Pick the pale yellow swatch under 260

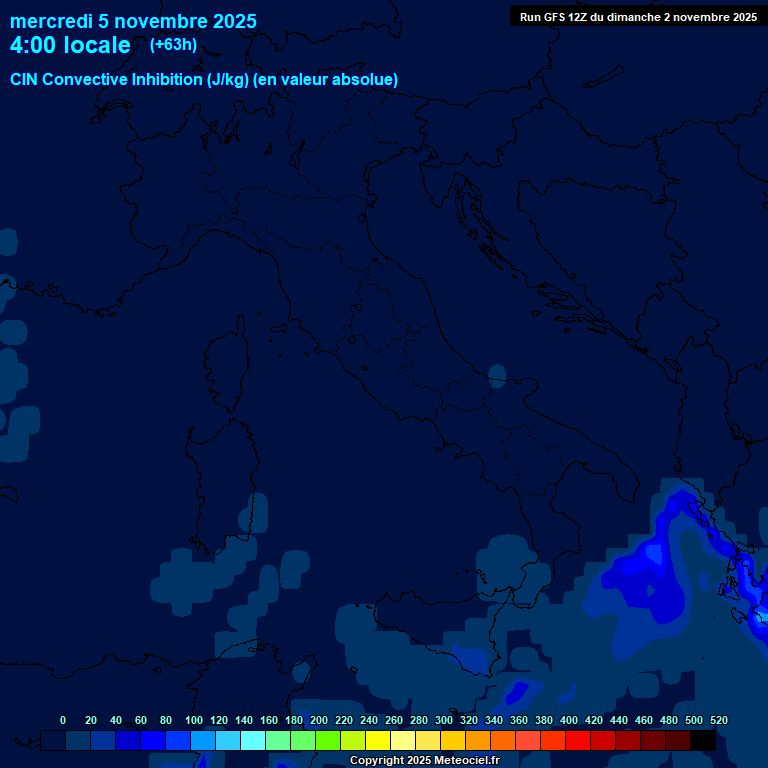coord(403,740)
